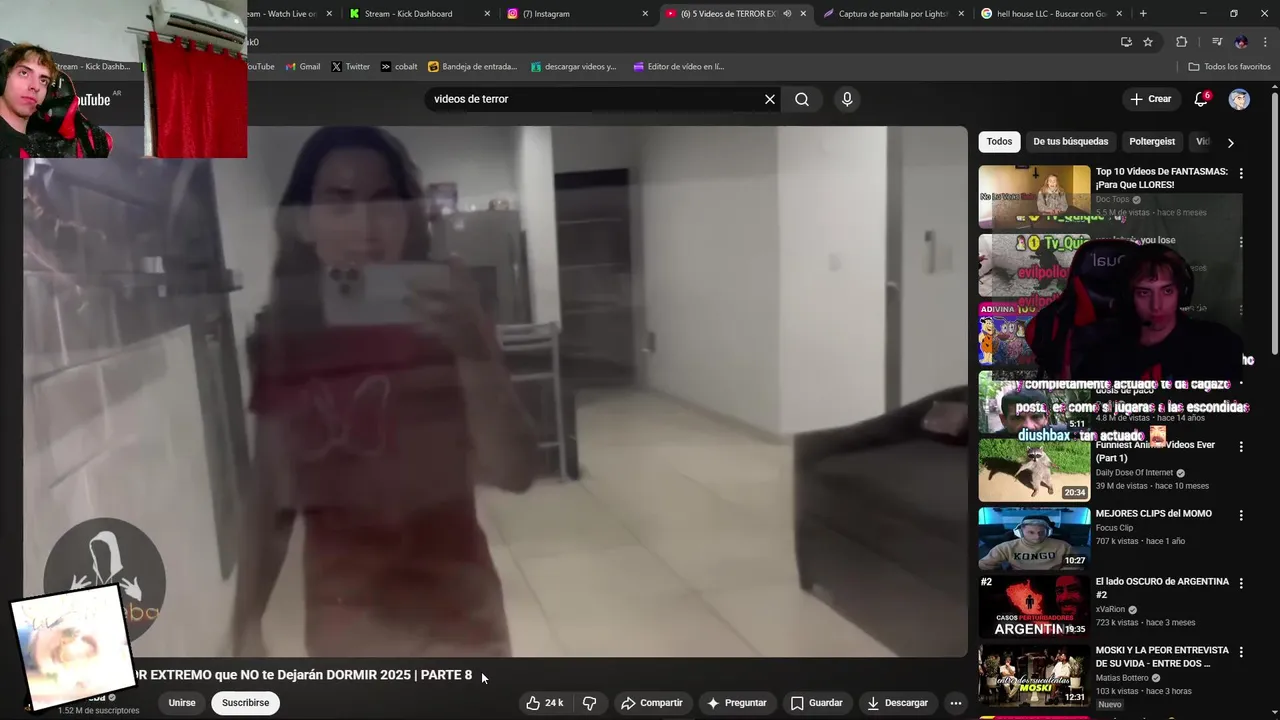This screenshot has height=720, width=1280.
Task: Switch to the 'Captura de pantalla por Lightshot' tab
Action: coord(893,14)
